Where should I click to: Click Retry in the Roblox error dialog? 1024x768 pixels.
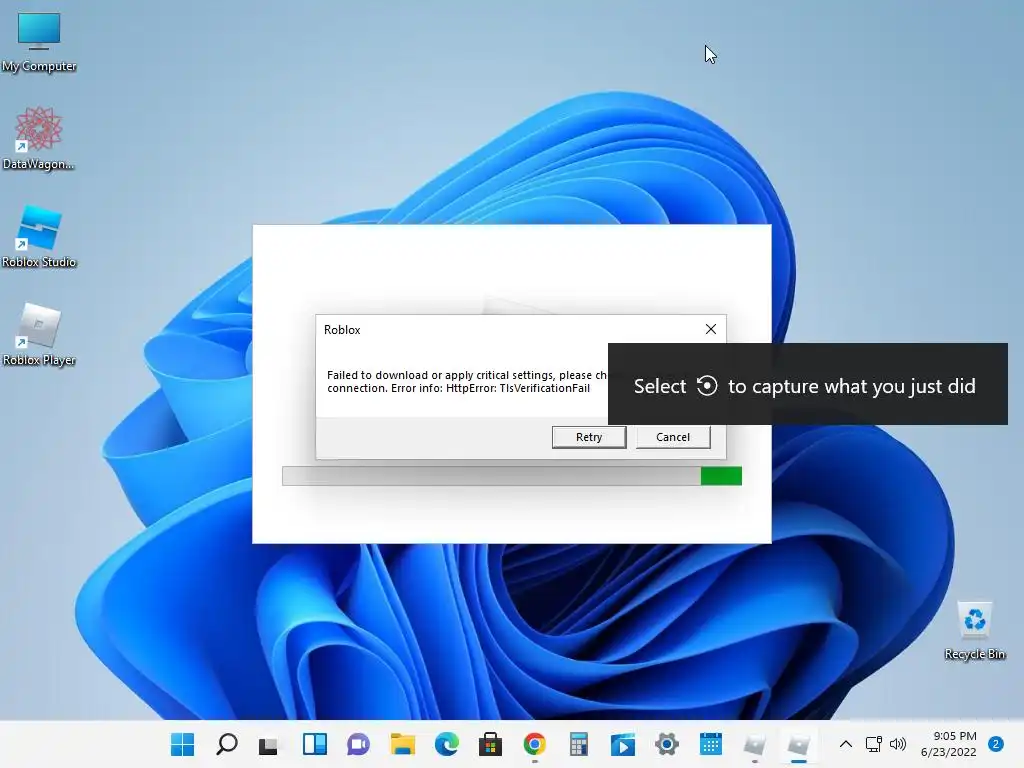(588, 437)
